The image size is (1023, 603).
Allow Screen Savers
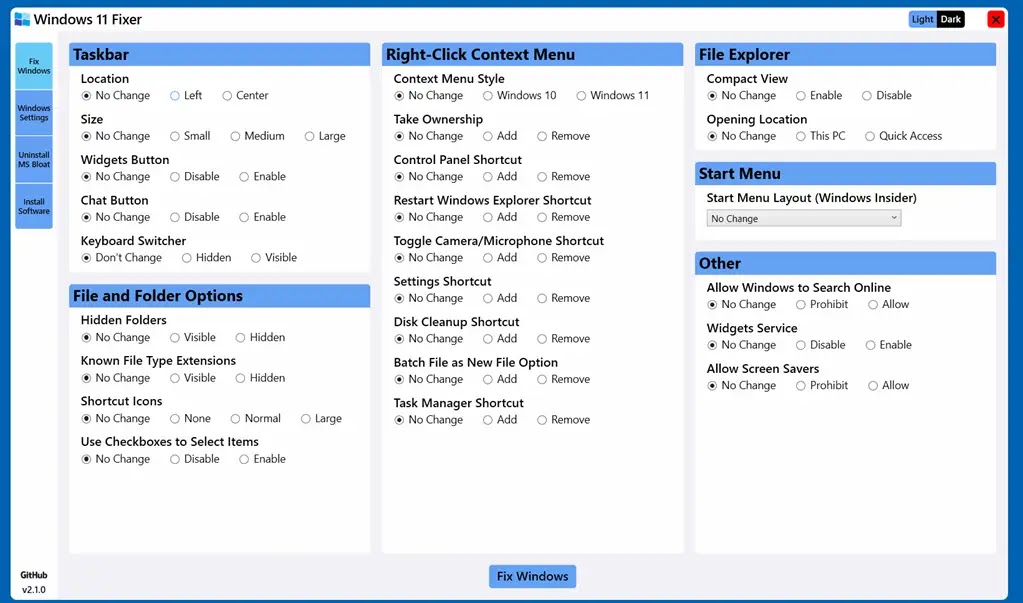pos(889,385)
